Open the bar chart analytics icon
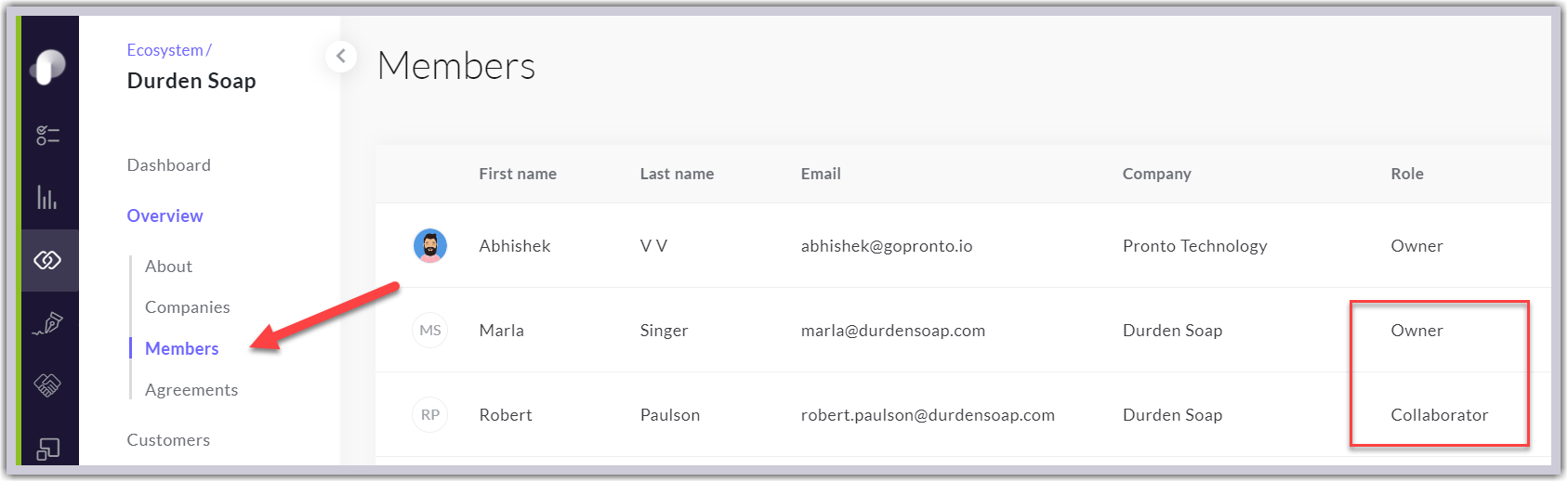 [x=47, y=197]
